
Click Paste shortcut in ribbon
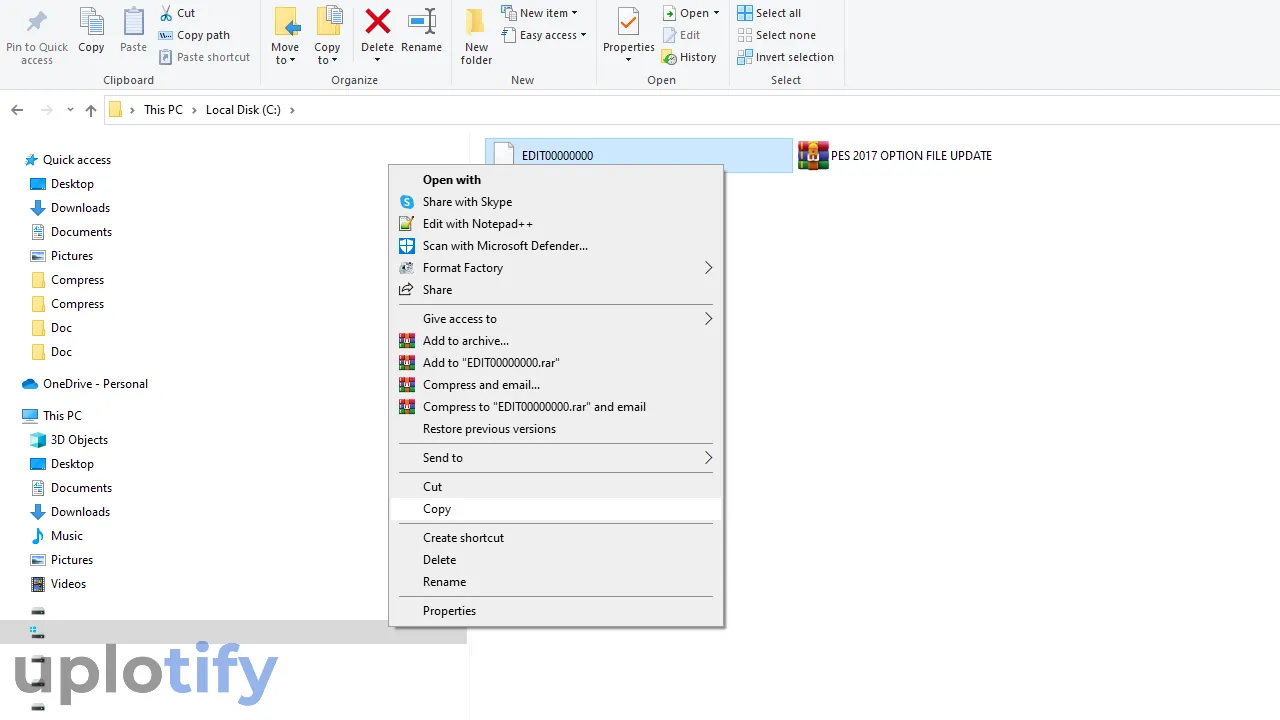[x=204, y=57]
